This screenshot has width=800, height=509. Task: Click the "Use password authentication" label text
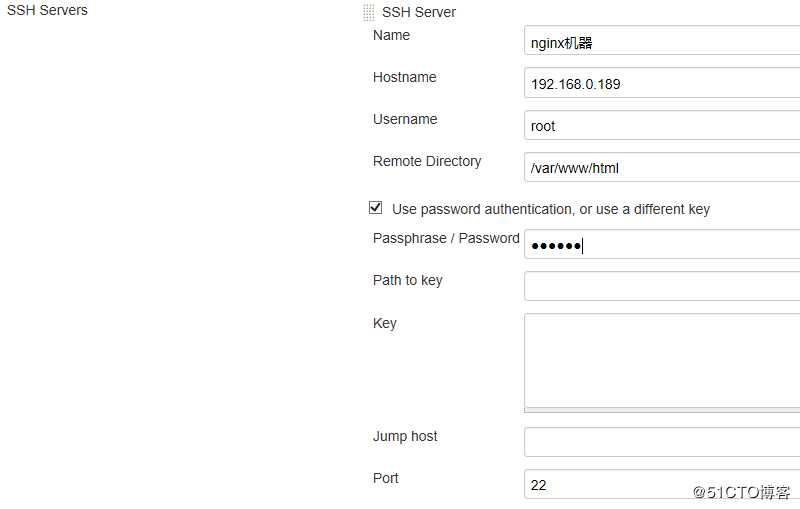550,209
